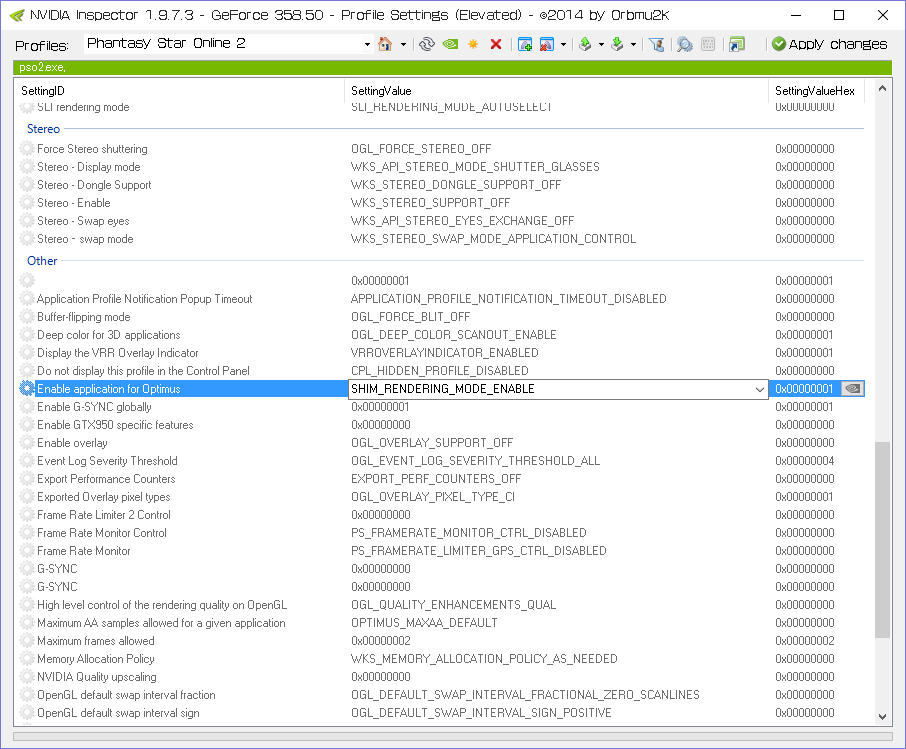Click gear icon for Buffer-flipping mode
The width and height of the screenshot is (906, 749).
point(27,317)
